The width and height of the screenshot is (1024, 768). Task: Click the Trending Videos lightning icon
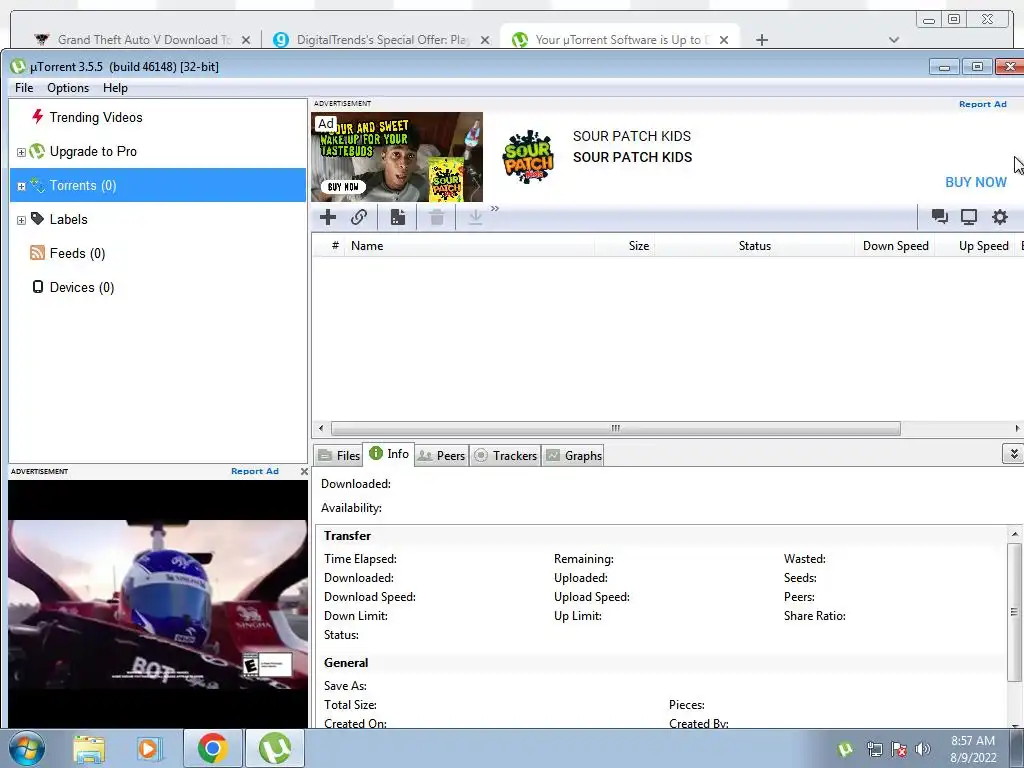(x=37, y=116)
